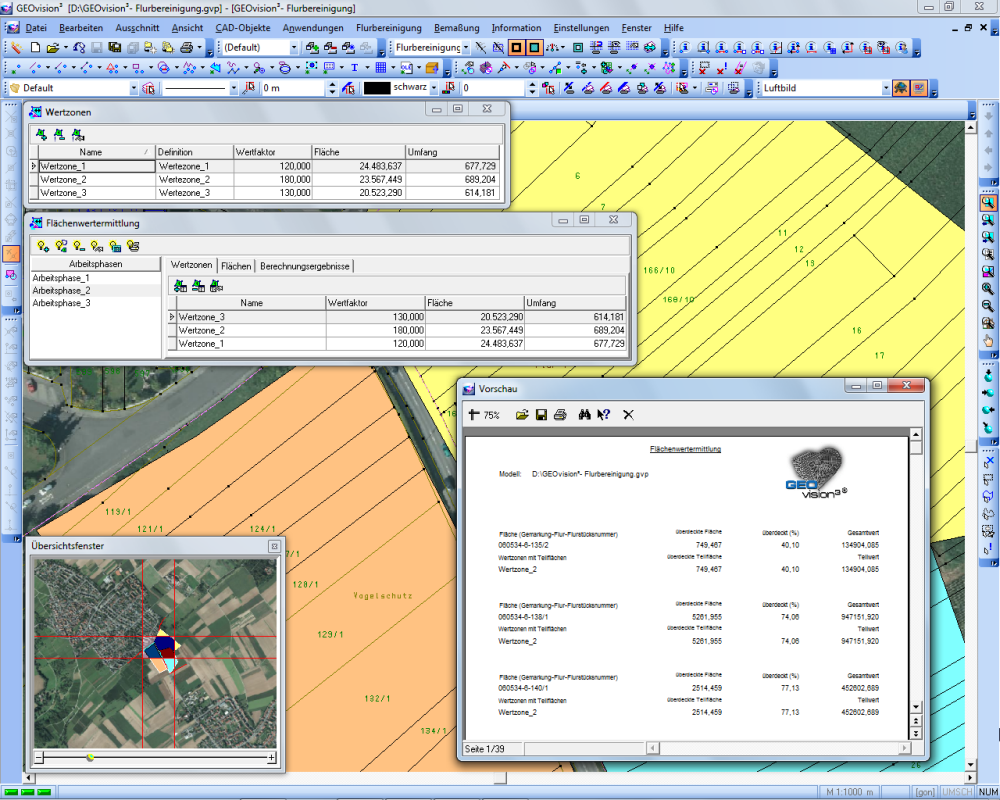The image size is (1000, 800).
Task: Expand the arrow beside the main toolbar printer icon
Action: click(199, 47)
